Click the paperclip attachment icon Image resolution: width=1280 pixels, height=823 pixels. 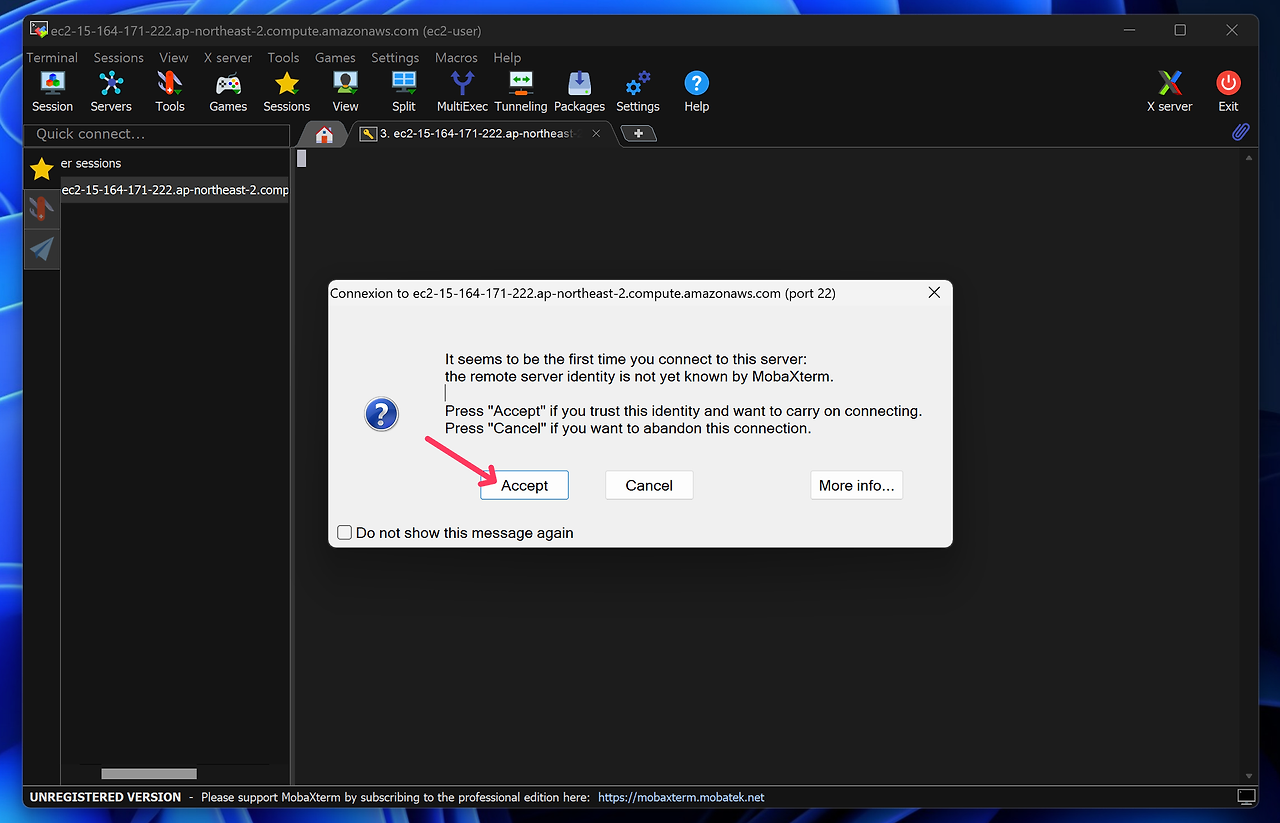coord(1240,132)
